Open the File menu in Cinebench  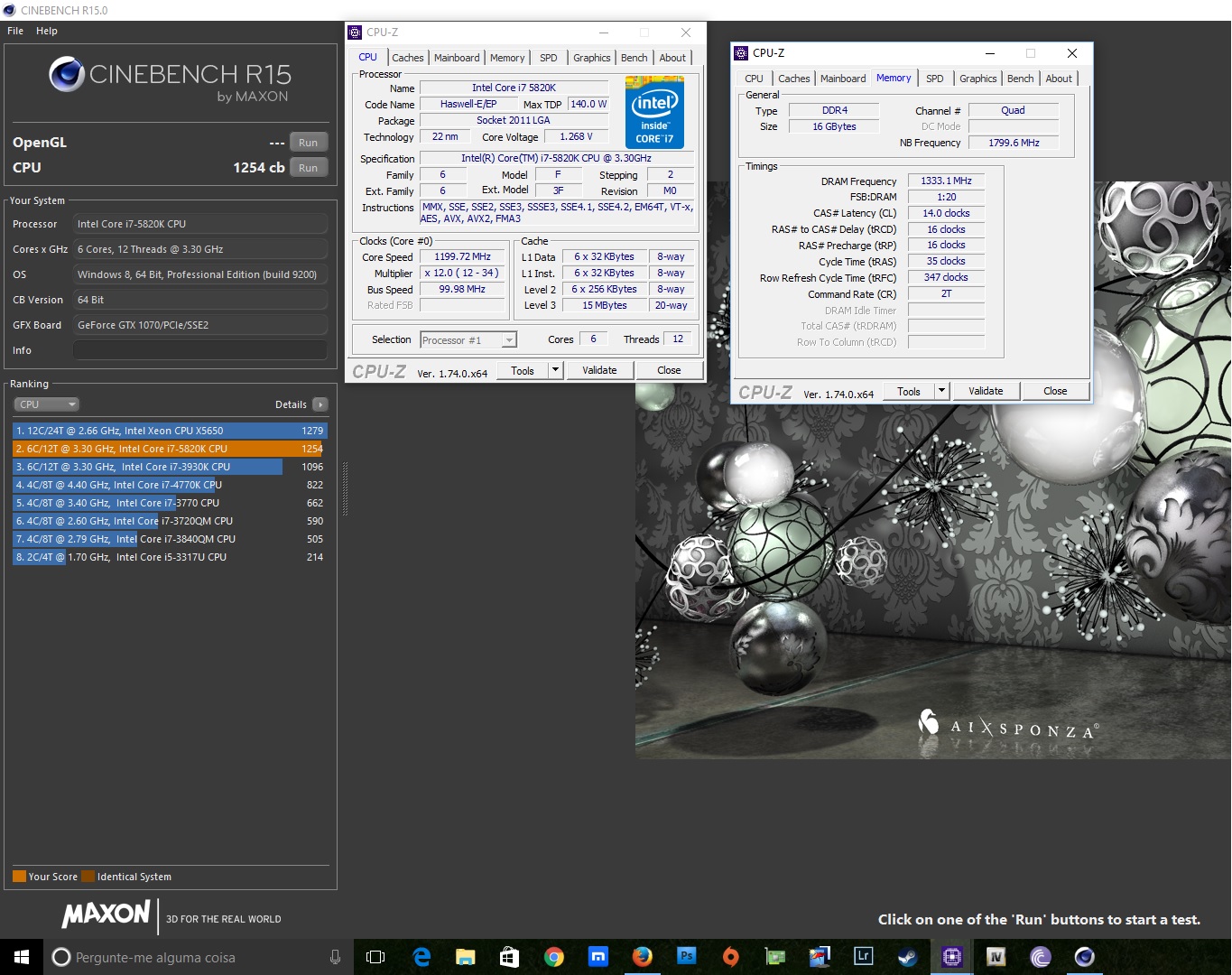pyautogui.click(x=15, y=31)
